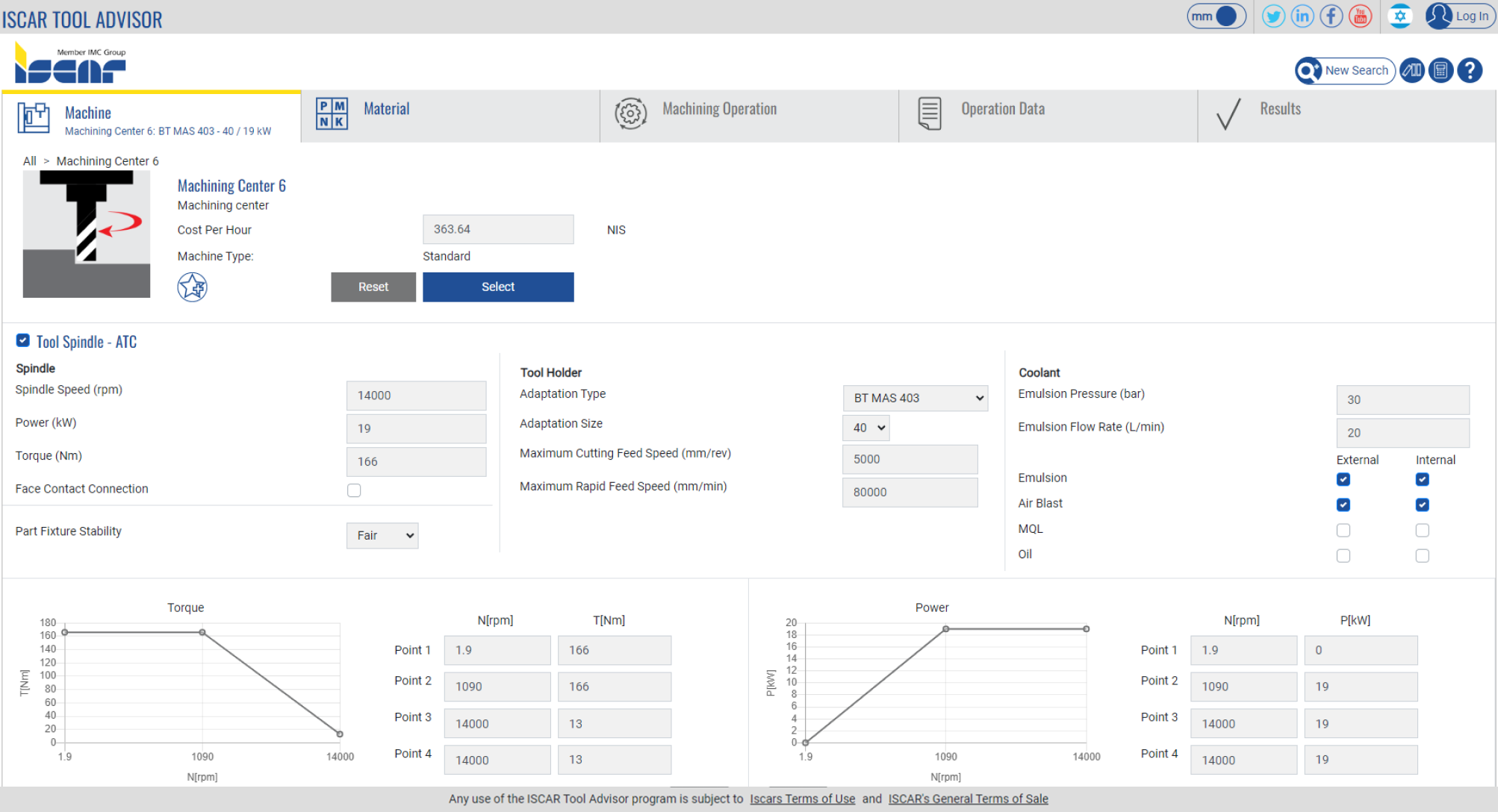Open the calculator icon

(1441, 71)
